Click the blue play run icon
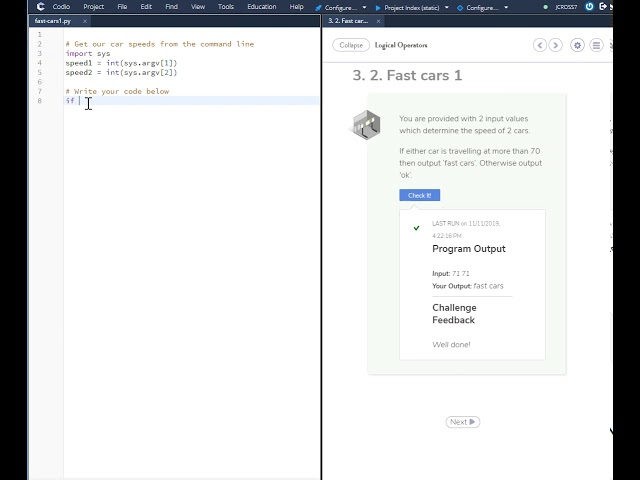The width and height of the screenshot is (640, 480). 378,8
